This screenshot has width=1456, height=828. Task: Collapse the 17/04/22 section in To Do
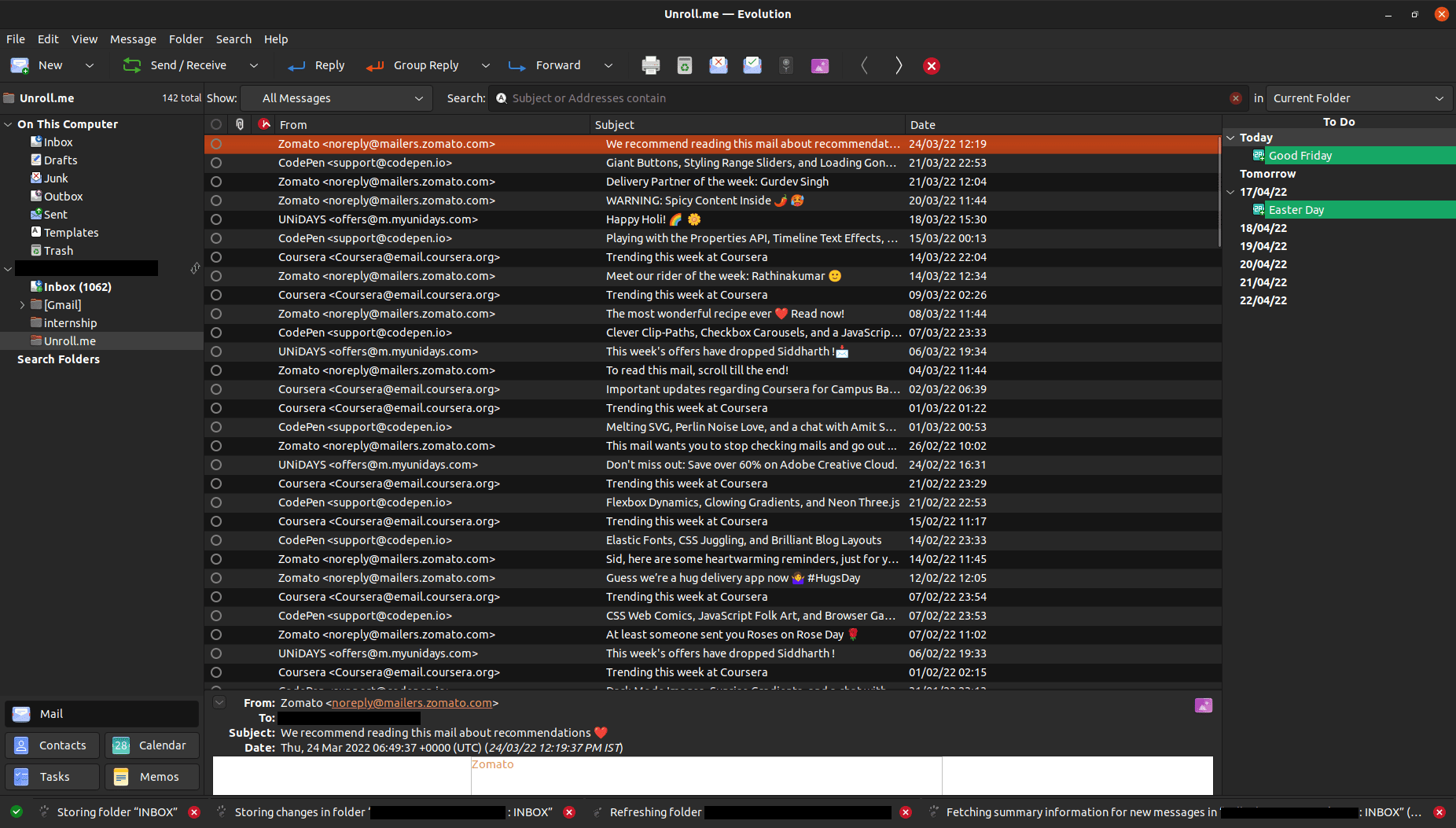click(x=1230, y=192)
